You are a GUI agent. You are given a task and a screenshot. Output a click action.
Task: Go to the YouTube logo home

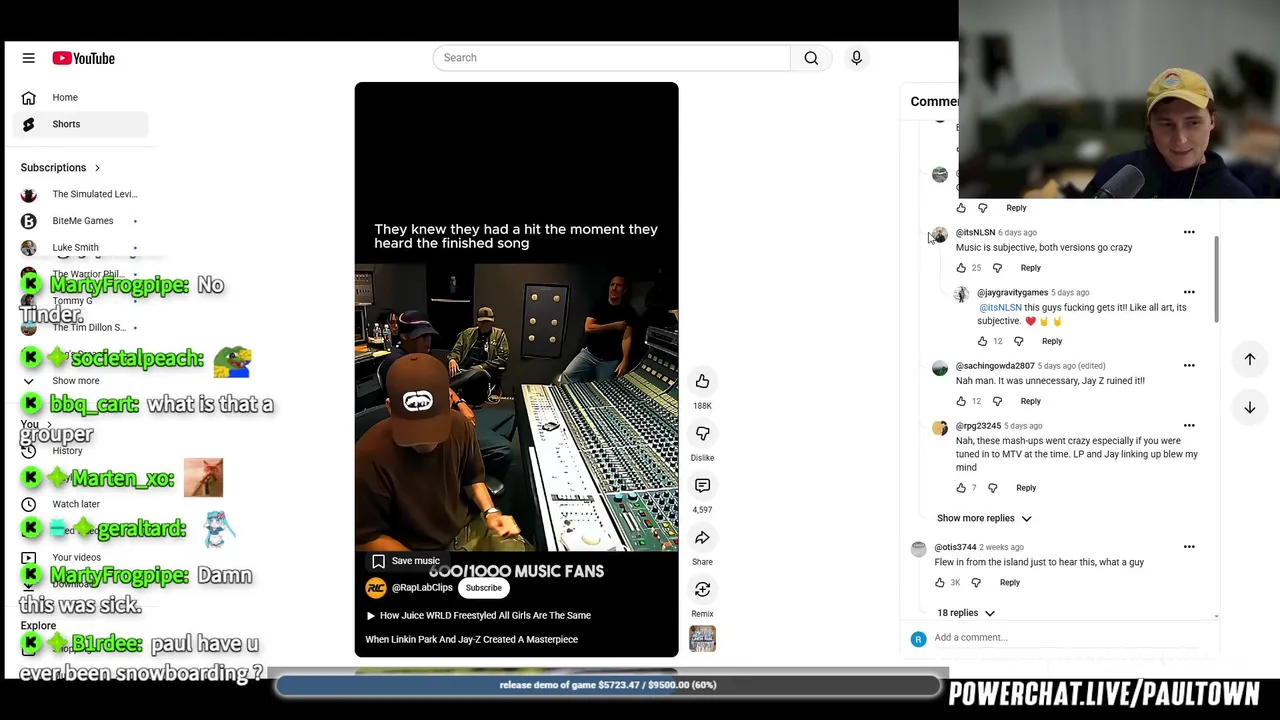(84, 58)
